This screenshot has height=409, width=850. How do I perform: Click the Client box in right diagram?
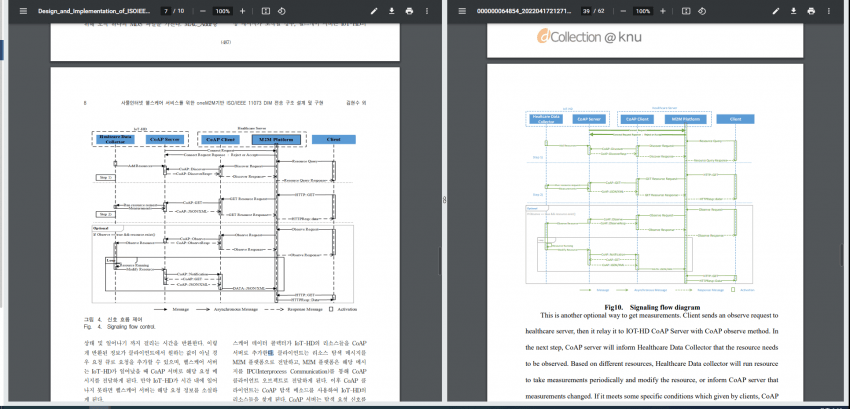735,119
